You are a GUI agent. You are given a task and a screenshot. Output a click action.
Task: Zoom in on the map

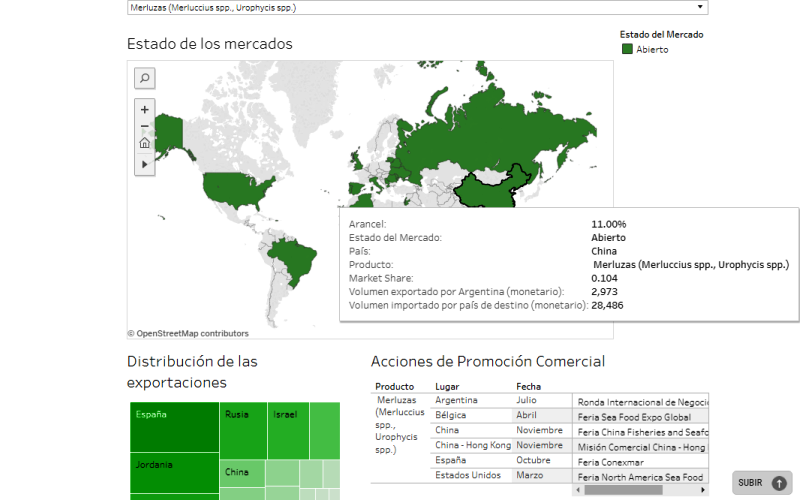144,109
